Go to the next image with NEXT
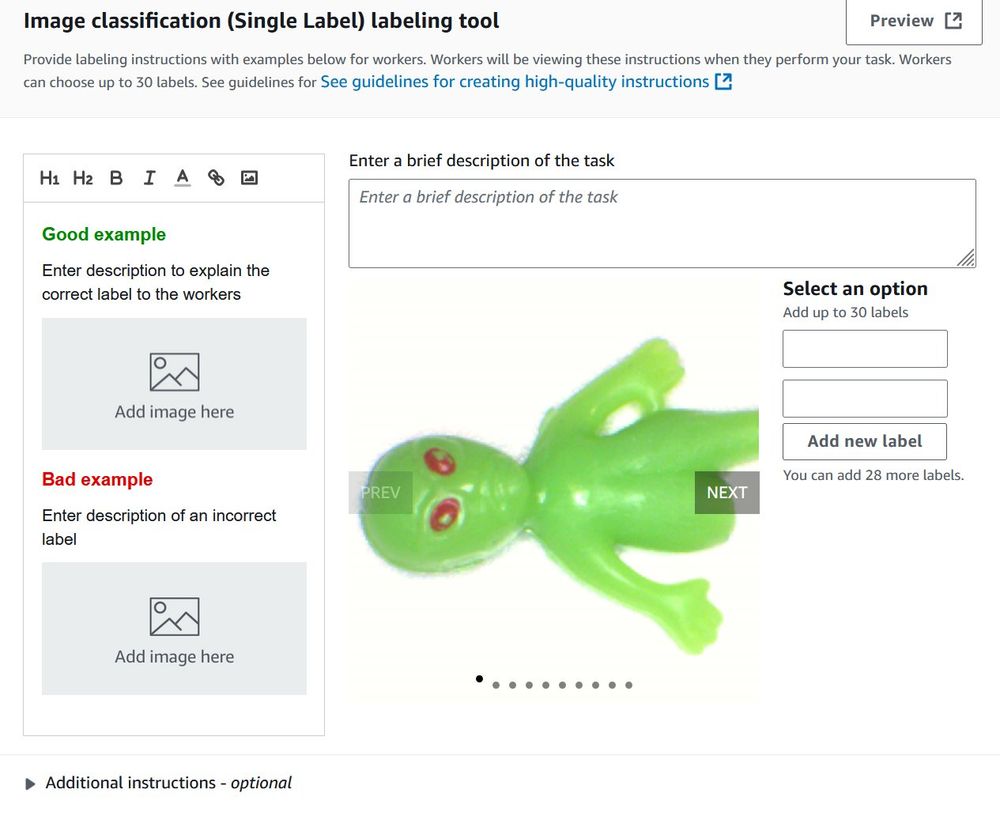The height and width of the screenshot is (813, 1000). [727, 492]
